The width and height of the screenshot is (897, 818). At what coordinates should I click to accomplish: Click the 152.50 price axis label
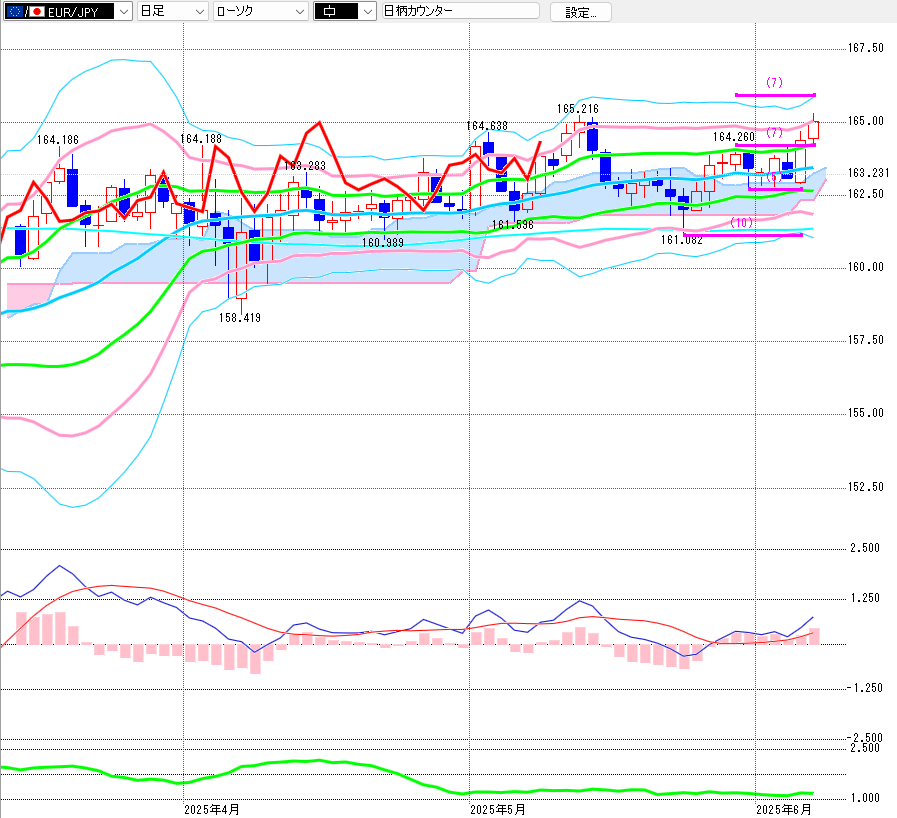pos(866,487)
